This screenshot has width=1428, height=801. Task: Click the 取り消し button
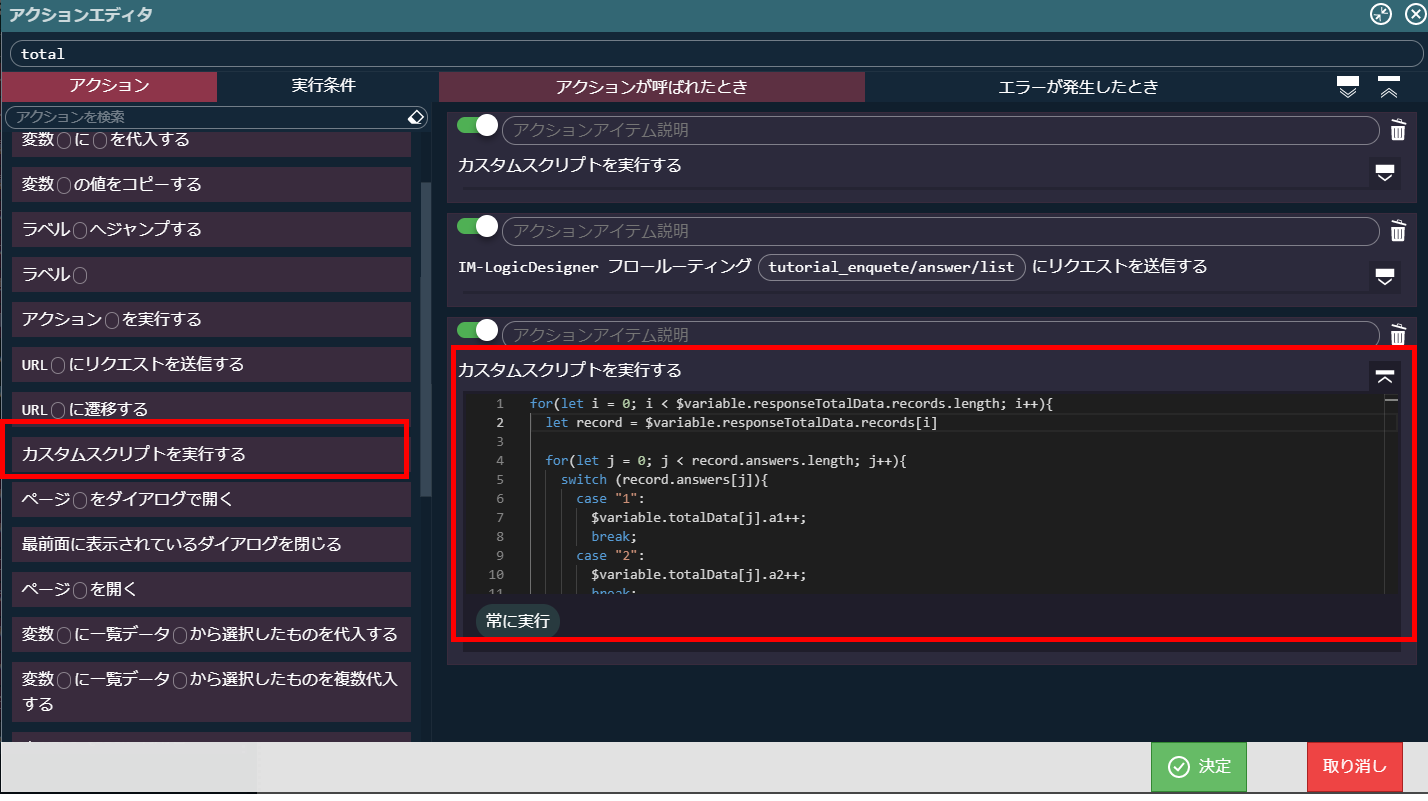[1355, 767]
